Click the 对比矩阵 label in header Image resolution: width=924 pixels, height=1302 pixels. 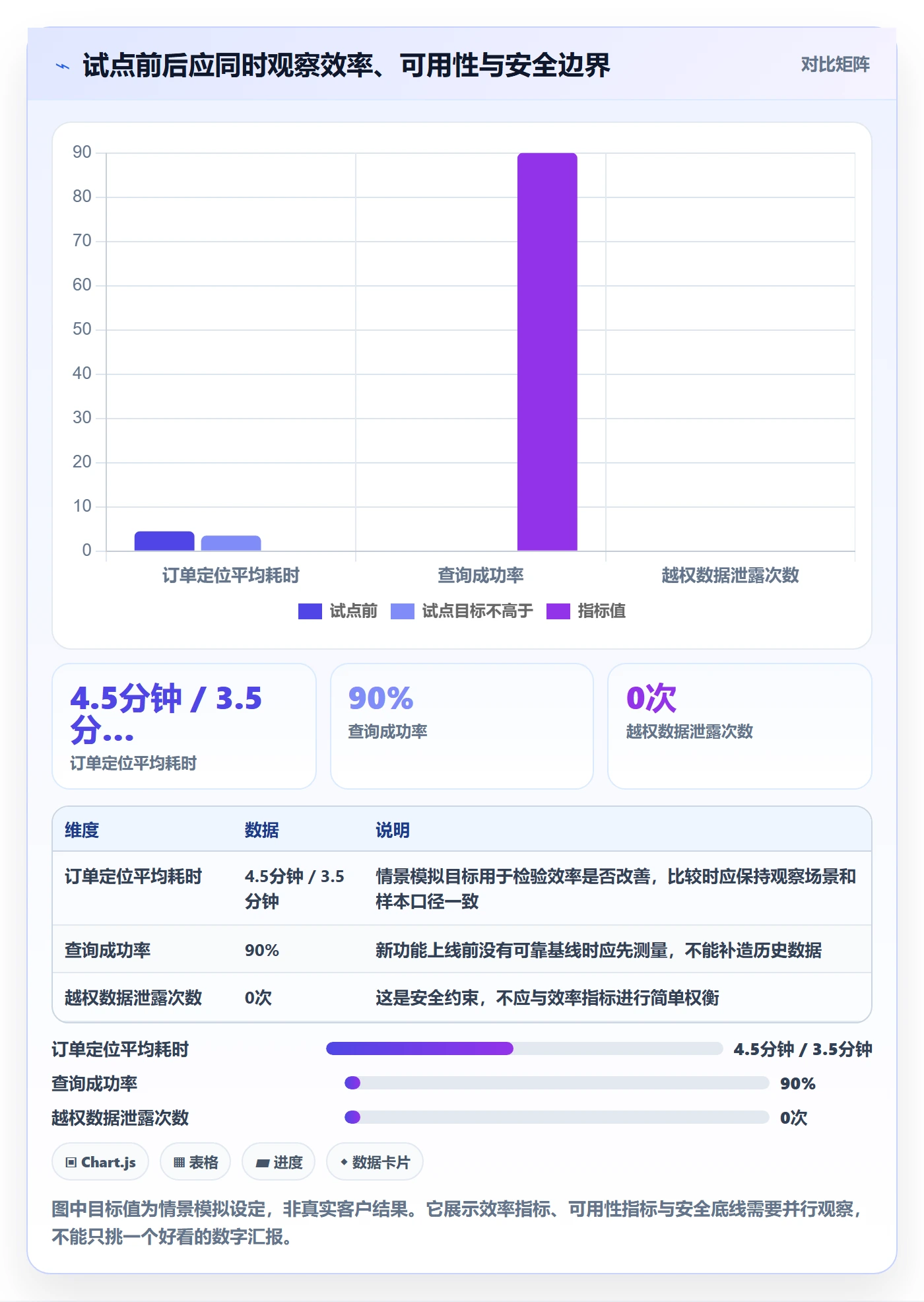835,64
